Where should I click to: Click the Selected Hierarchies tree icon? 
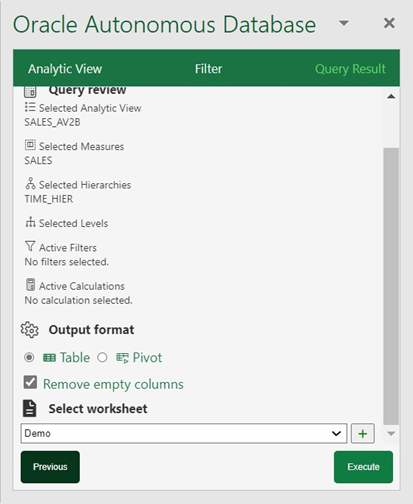[30, 184]
